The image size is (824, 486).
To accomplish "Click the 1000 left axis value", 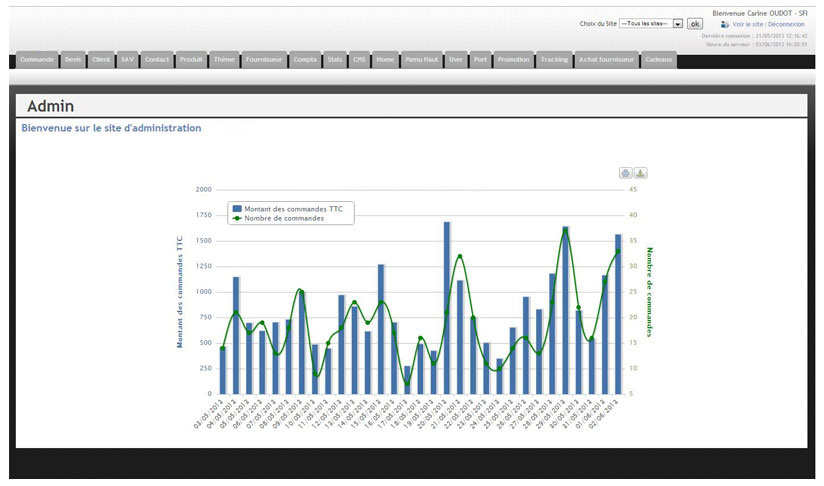I will tap(204, 292).
